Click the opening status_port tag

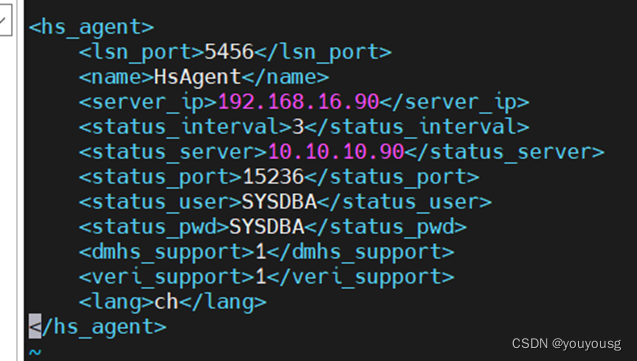point(160,178)
